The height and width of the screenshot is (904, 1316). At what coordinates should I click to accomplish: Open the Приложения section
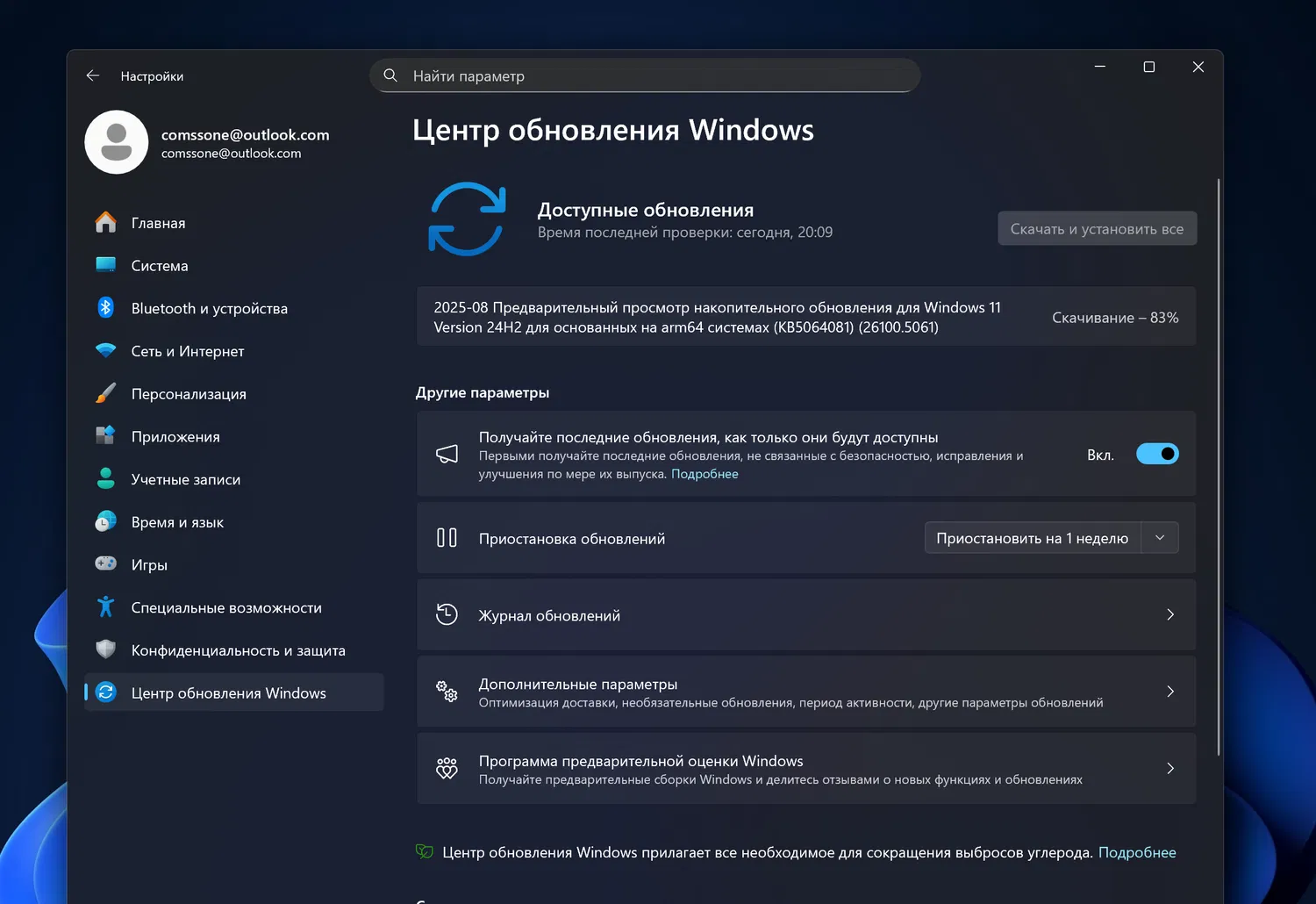(234, 436)
